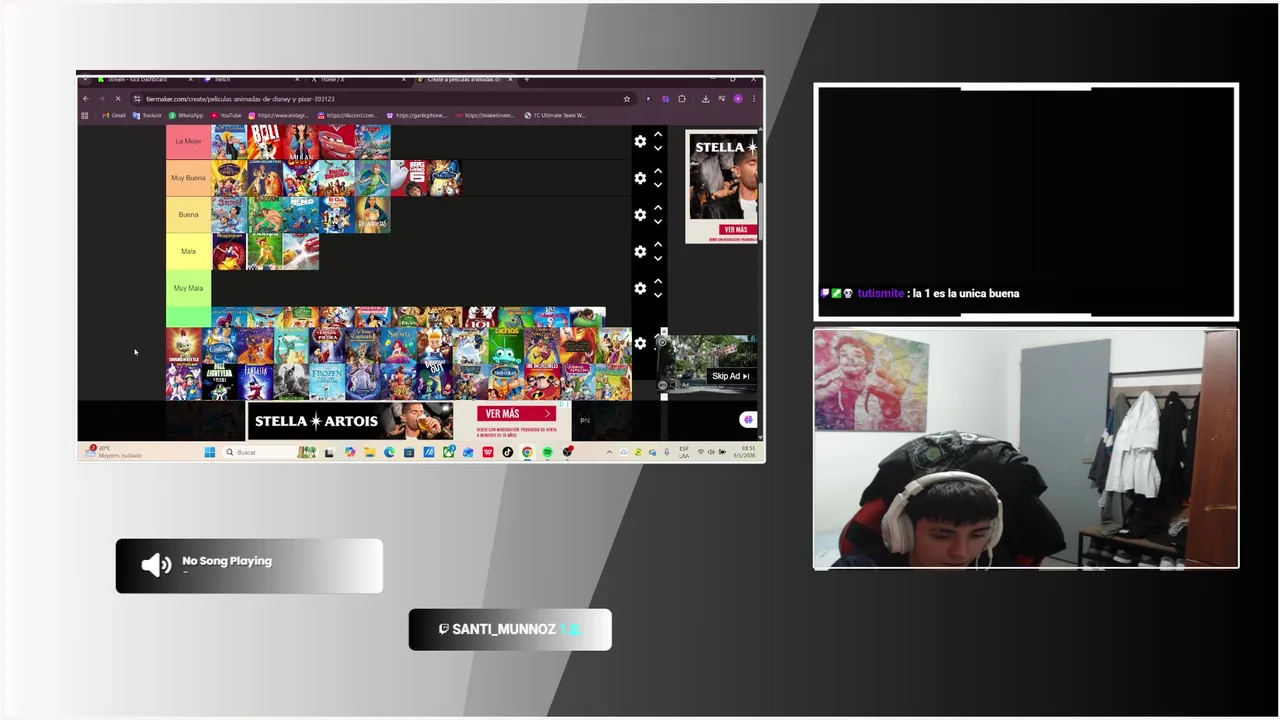1280x720 pixels.
Task: Select the Finding Nemo poster in Buena
Action: pyautogui.click(x=301, y=215)
